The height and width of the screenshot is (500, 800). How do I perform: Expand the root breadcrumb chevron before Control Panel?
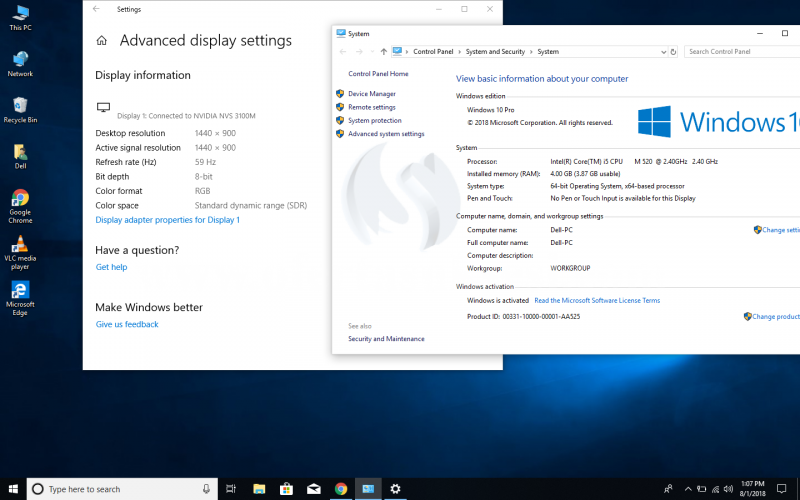[x=407, y=52]
